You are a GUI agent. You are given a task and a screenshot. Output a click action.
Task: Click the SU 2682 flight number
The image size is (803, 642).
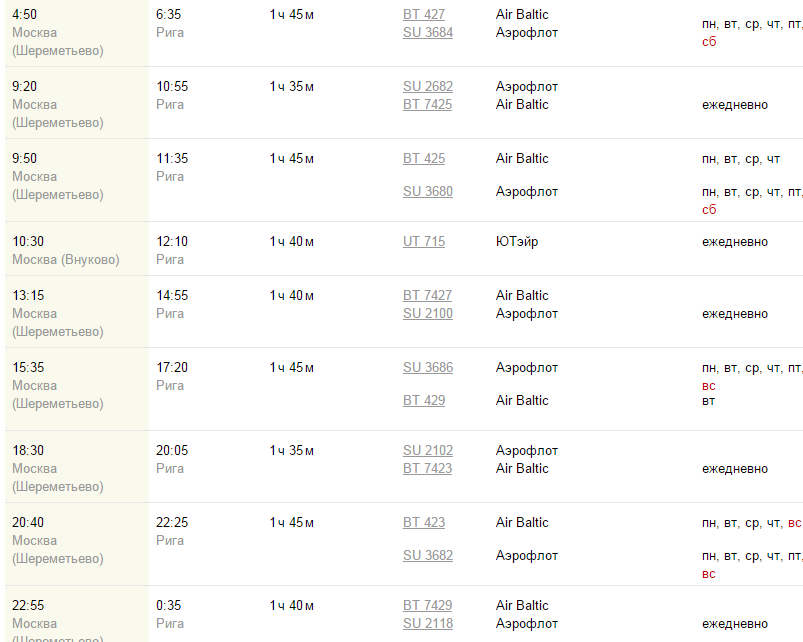428,87
